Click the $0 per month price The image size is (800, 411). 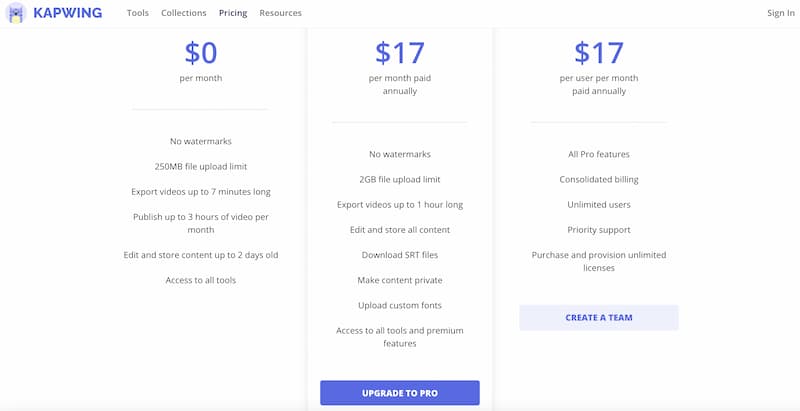coord(200,52)
